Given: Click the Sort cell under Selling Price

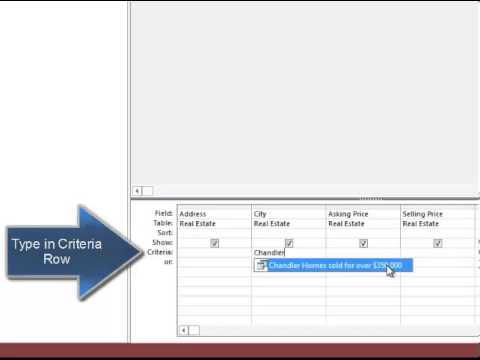Looking at the screenshot, I should pos(438,233).
